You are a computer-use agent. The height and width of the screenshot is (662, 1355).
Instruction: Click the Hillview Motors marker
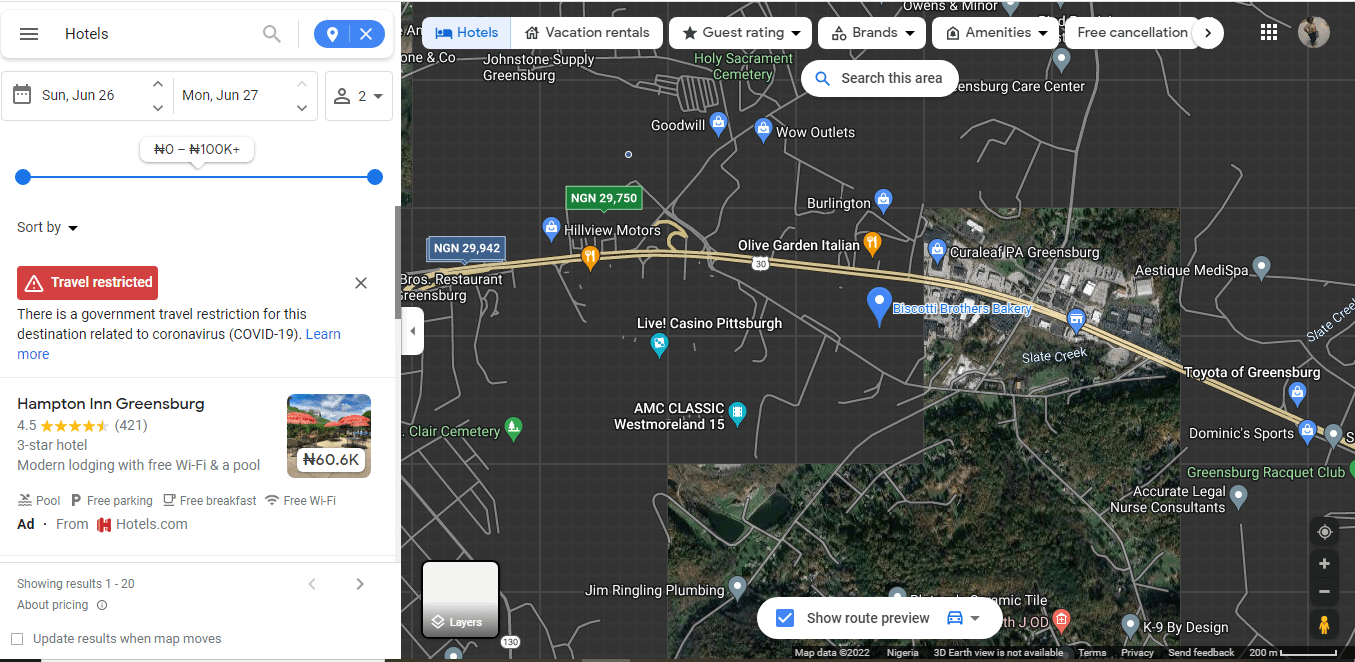[x=551, y=228]
